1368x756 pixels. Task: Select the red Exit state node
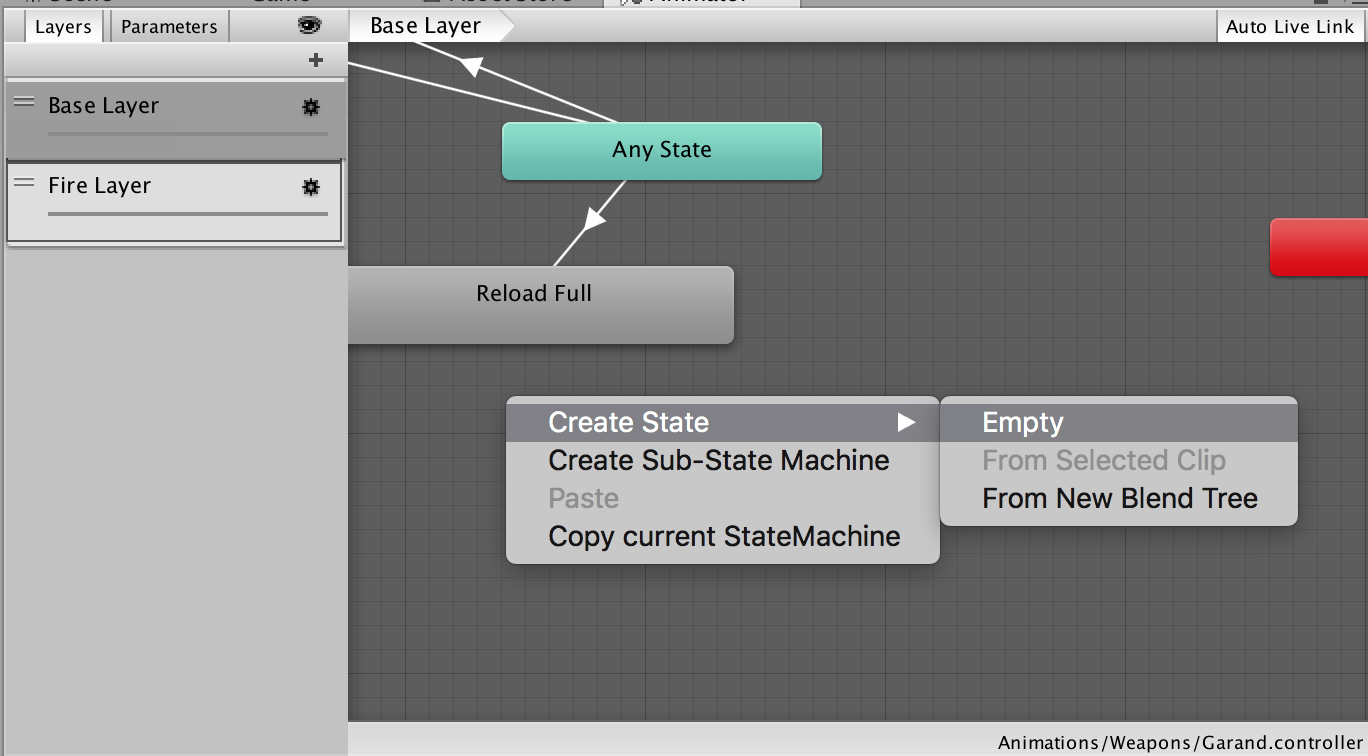(1318, 247)
